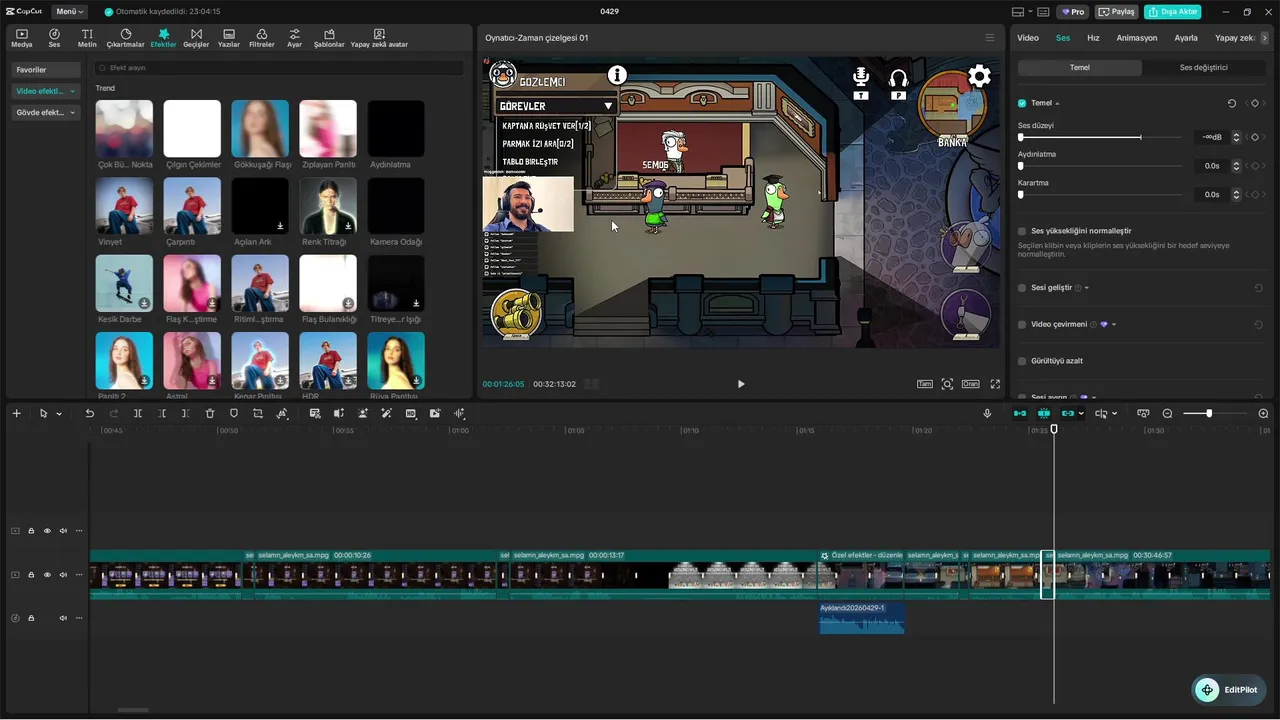Click the Undo arrow in timeline toolbar

pos(90,413)
